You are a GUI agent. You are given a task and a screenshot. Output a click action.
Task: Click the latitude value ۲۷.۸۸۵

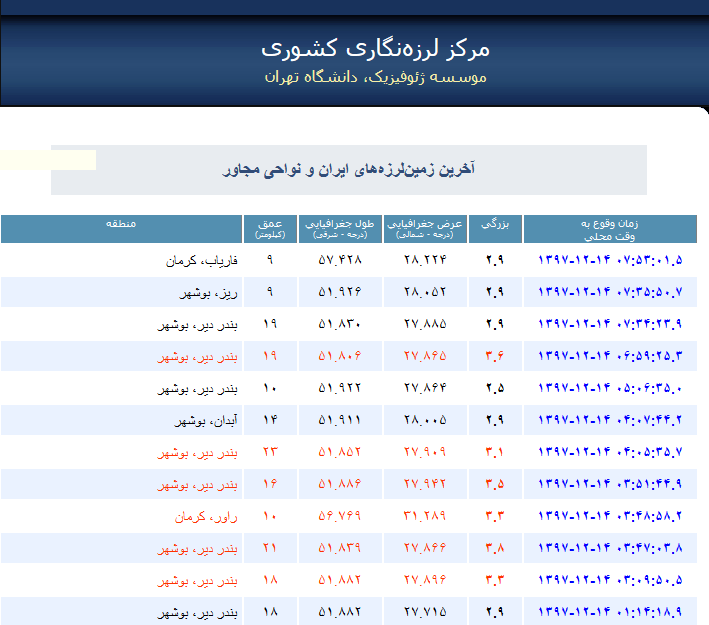(x=425, y=324)
